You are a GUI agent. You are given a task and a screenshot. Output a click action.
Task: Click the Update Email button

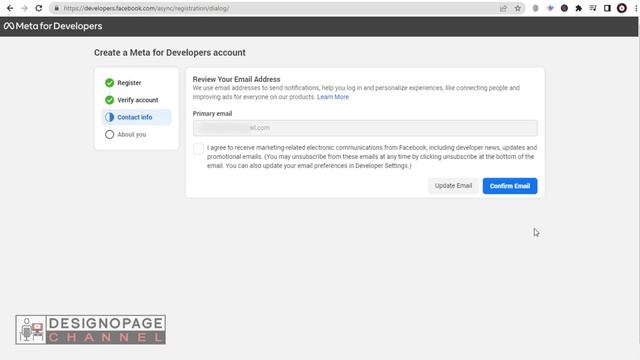[x=453, y=186]
